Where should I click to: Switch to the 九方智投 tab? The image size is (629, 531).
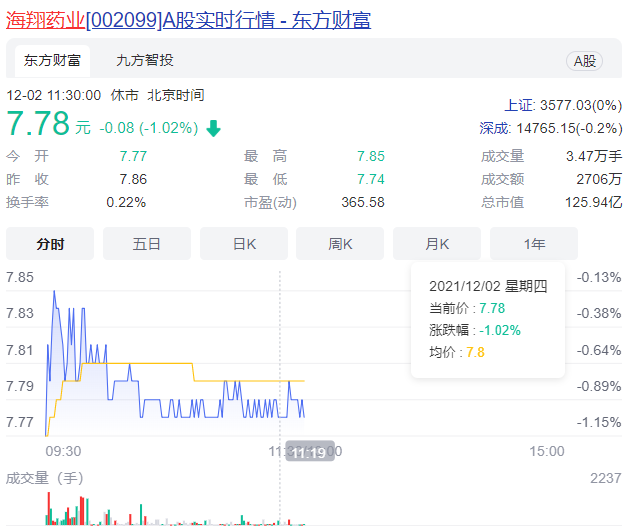144,61
